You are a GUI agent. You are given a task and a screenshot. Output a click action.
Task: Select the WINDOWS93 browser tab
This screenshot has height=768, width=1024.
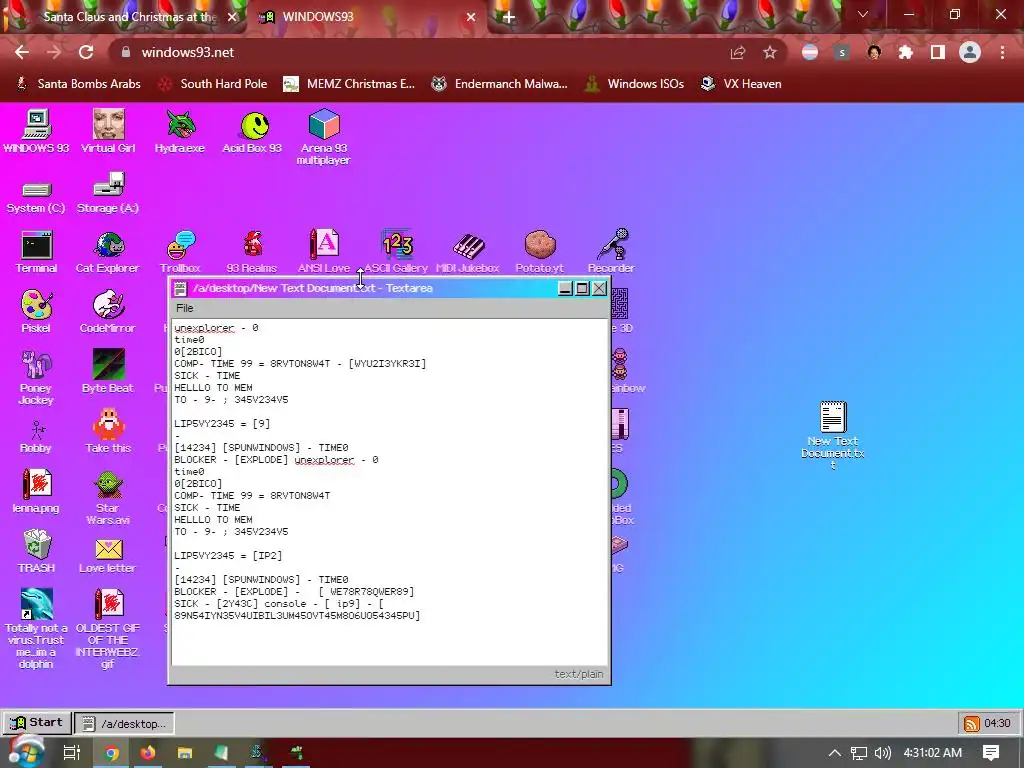click(x=368, y=17)
